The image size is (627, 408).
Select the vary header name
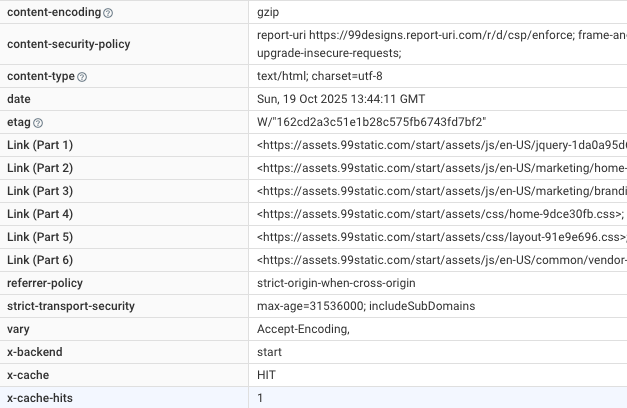[x=18, y=329]
